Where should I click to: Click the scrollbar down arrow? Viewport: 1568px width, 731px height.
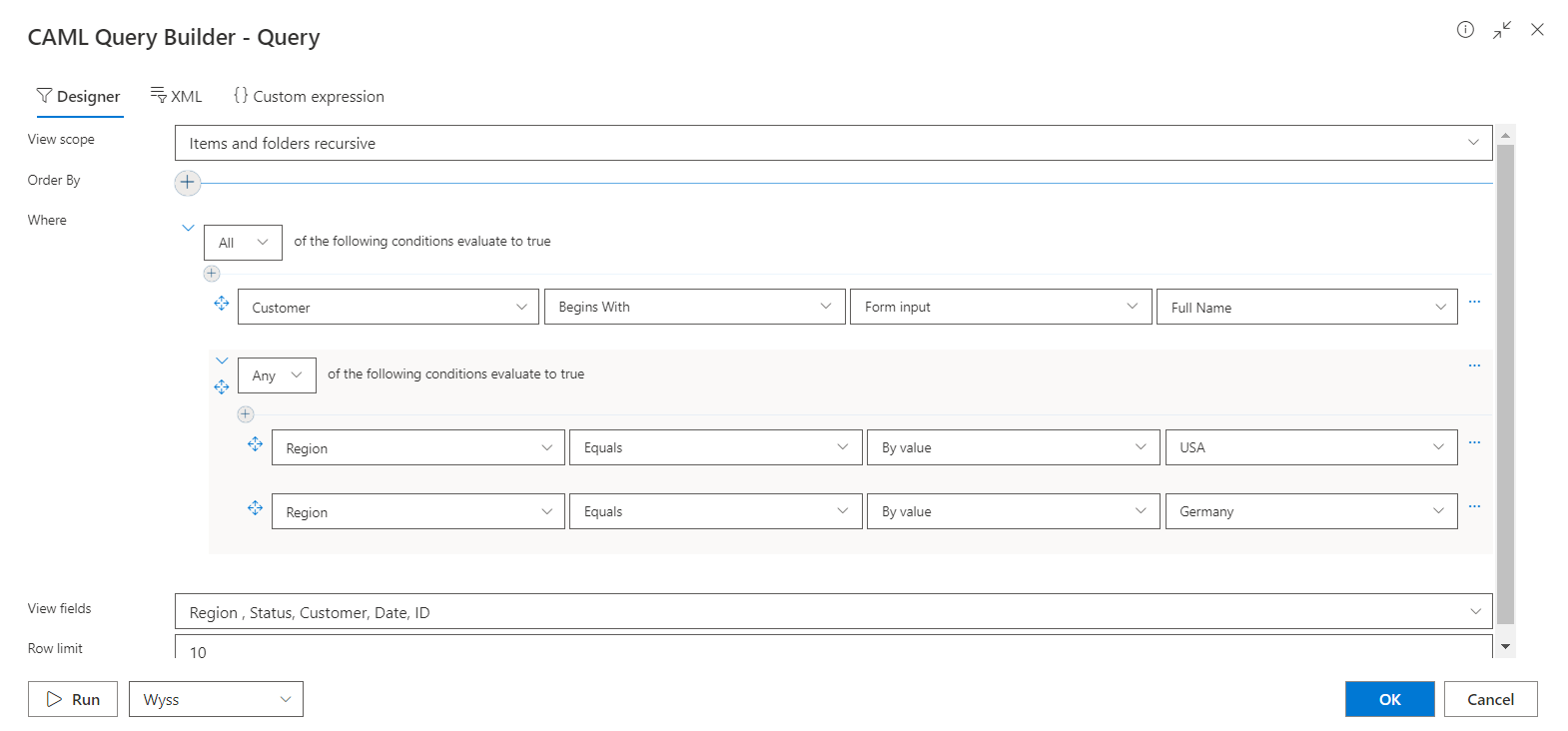[x=1505, y=647]
